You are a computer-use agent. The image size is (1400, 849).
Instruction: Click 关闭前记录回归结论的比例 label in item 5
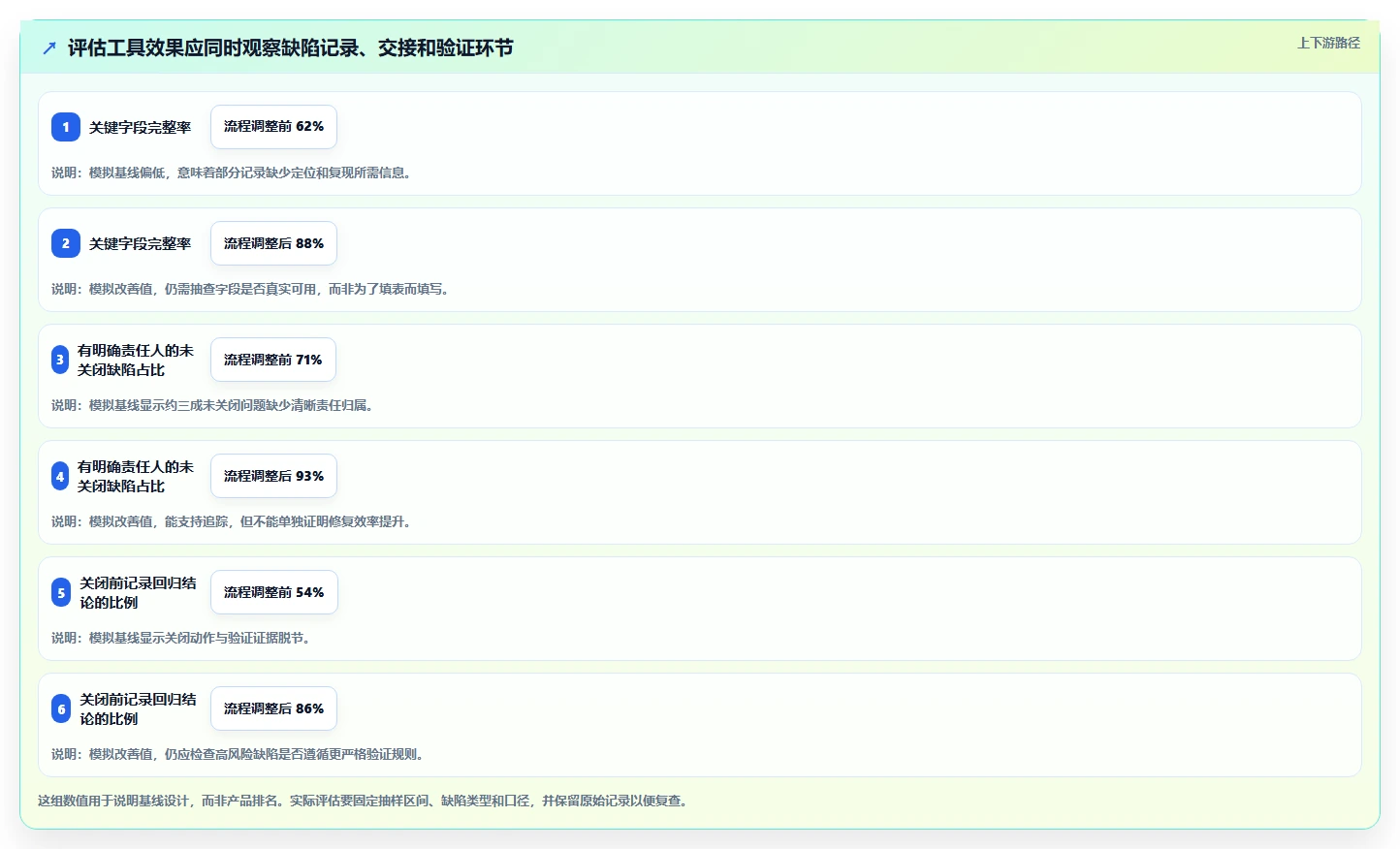pyautogui.click(x=138, y=592)
